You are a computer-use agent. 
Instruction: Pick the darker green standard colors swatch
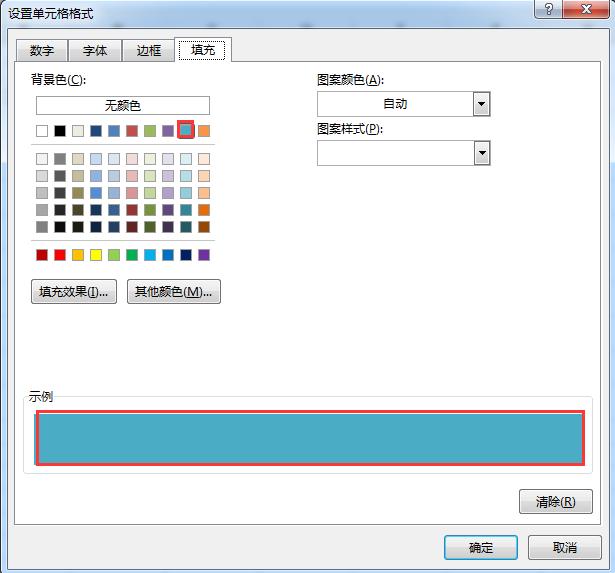[x=132, y=255]
